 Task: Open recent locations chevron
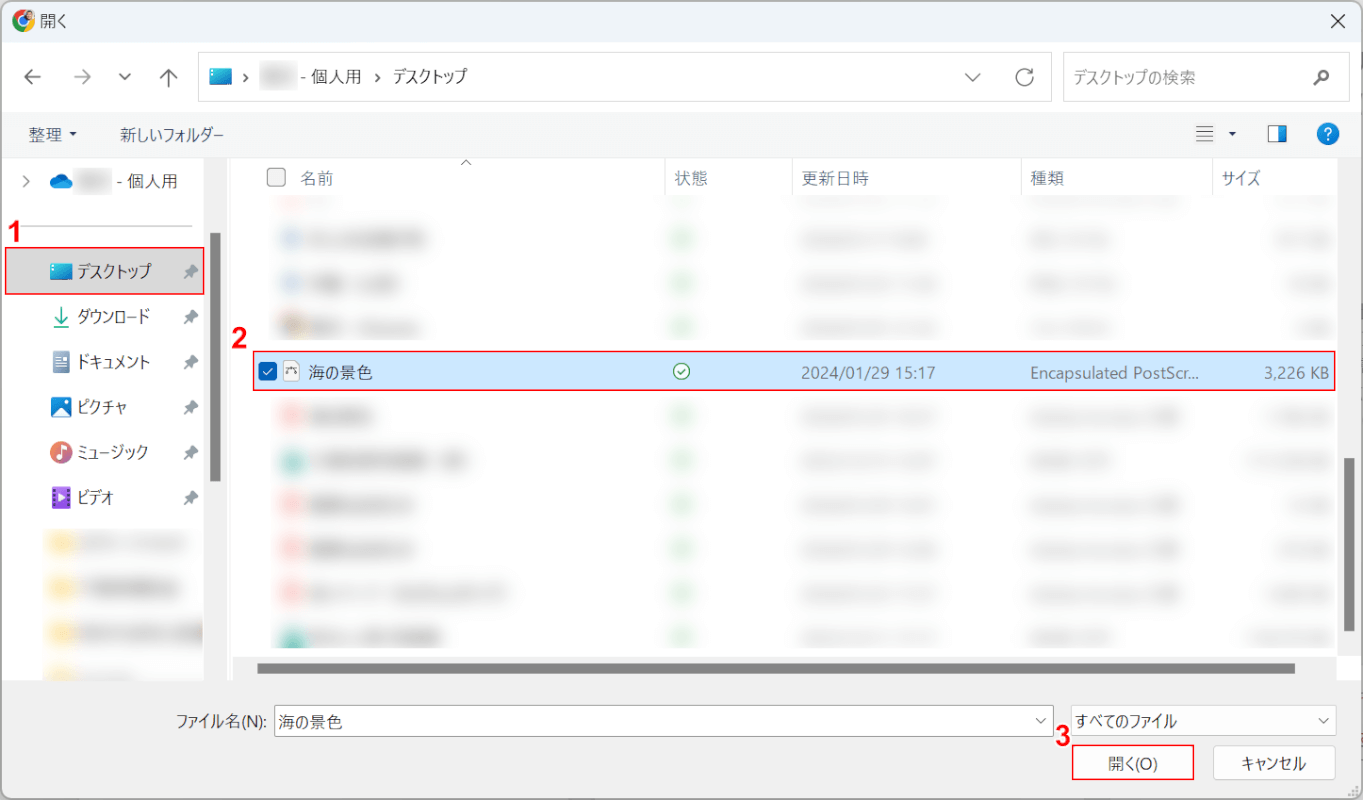tap(125, 77)
